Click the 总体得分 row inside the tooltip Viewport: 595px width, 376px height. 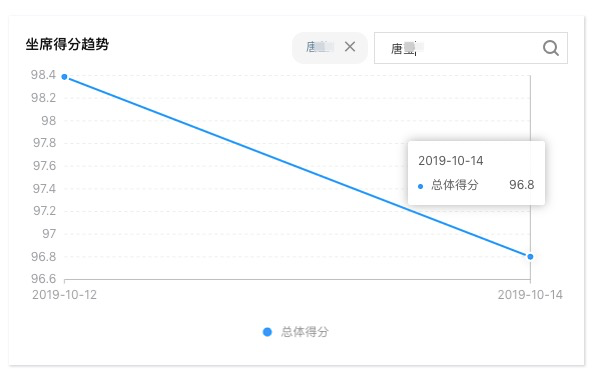[476, 185]
